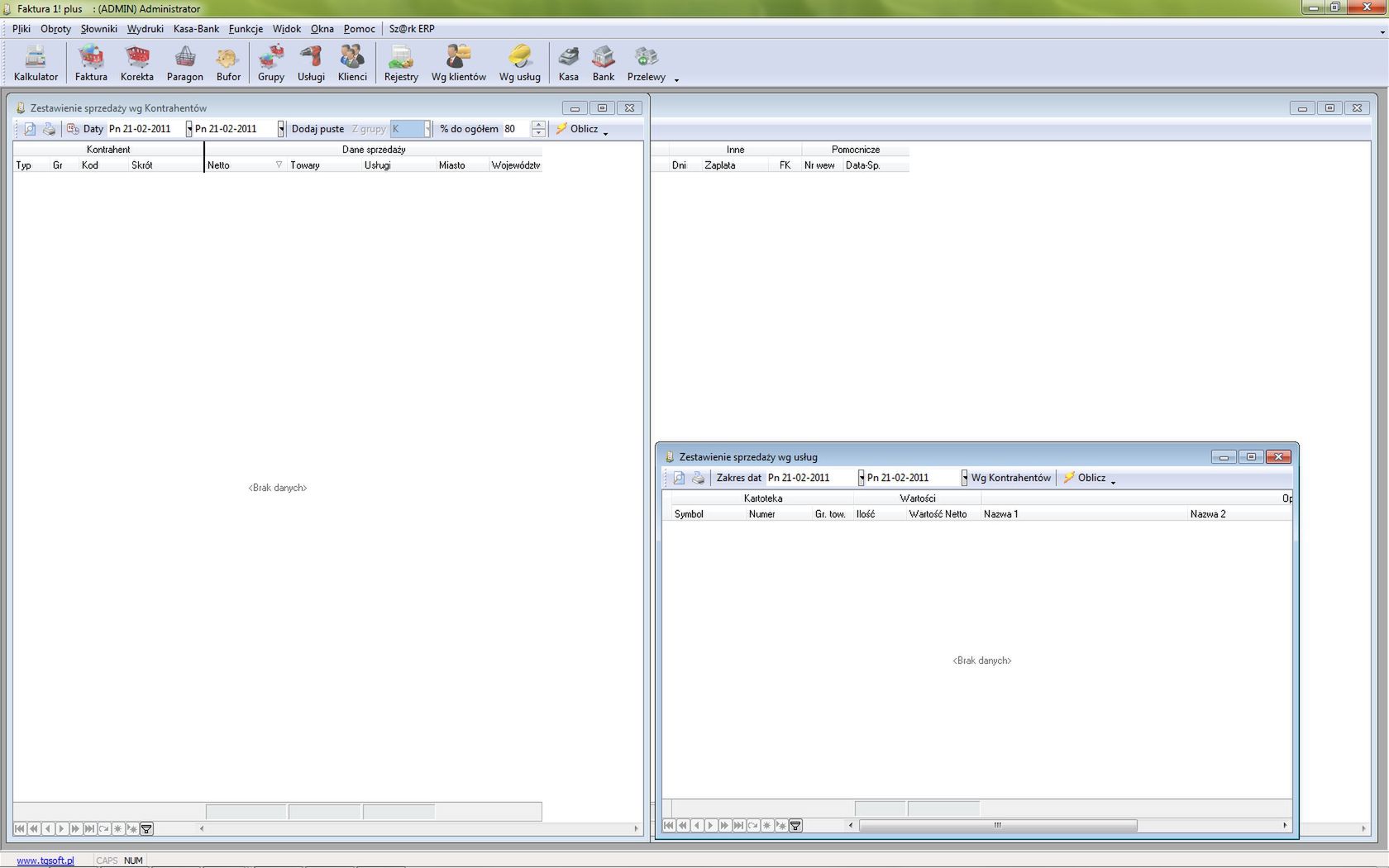Image resolution: width=1389 pixels, height=868 pixels.
Task: Expand toolbar options arrow next to Oblicz in Kontrahentów window
Action: 605,133
